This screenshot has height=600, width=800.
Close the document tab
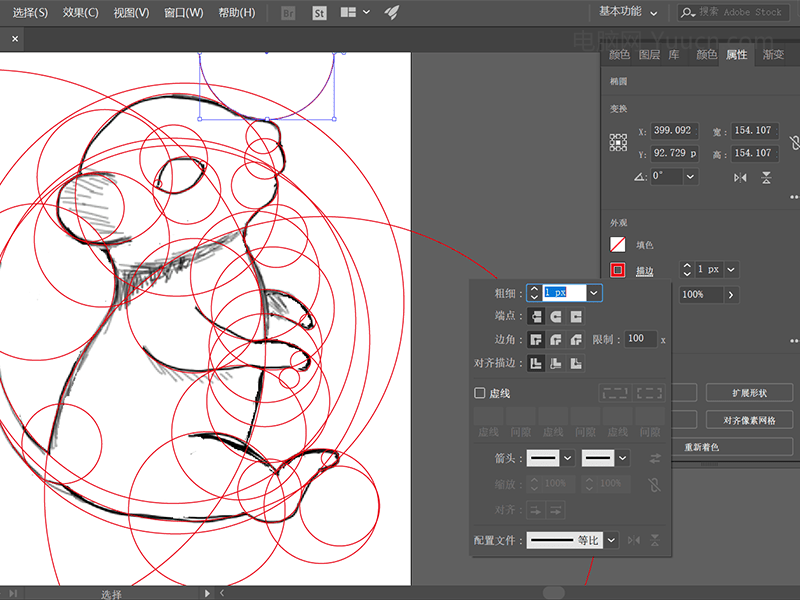[15, 39]
